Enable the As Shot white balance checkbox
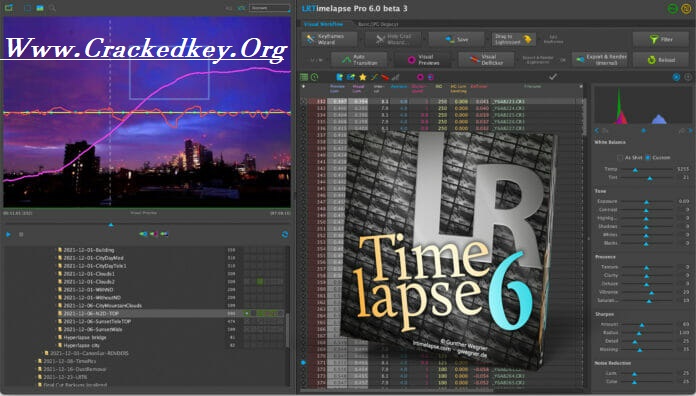 (x=620, y=158)
